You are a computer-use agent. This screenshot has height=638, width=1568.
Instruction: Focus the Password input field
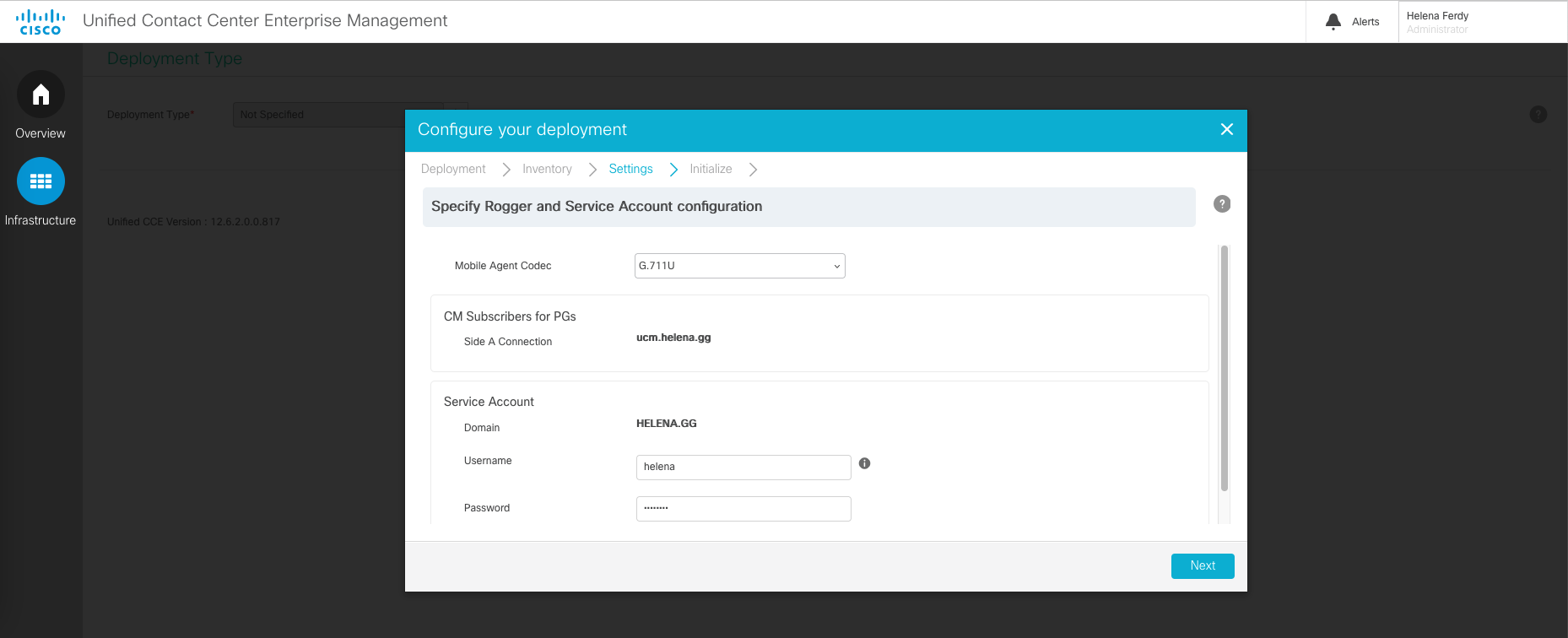point(743,509)
